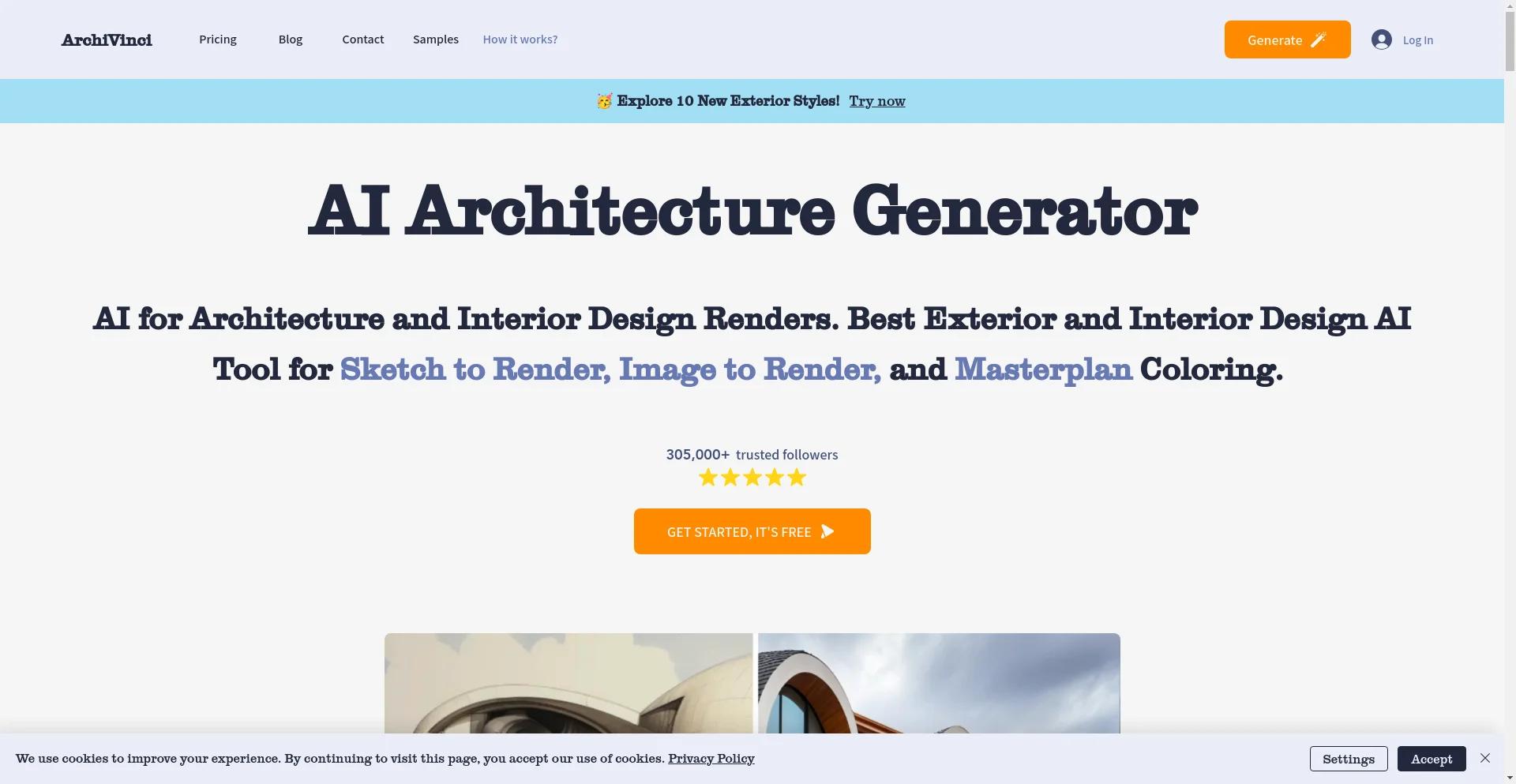Click the 305,000+ trusted followers text

point(752,455)
